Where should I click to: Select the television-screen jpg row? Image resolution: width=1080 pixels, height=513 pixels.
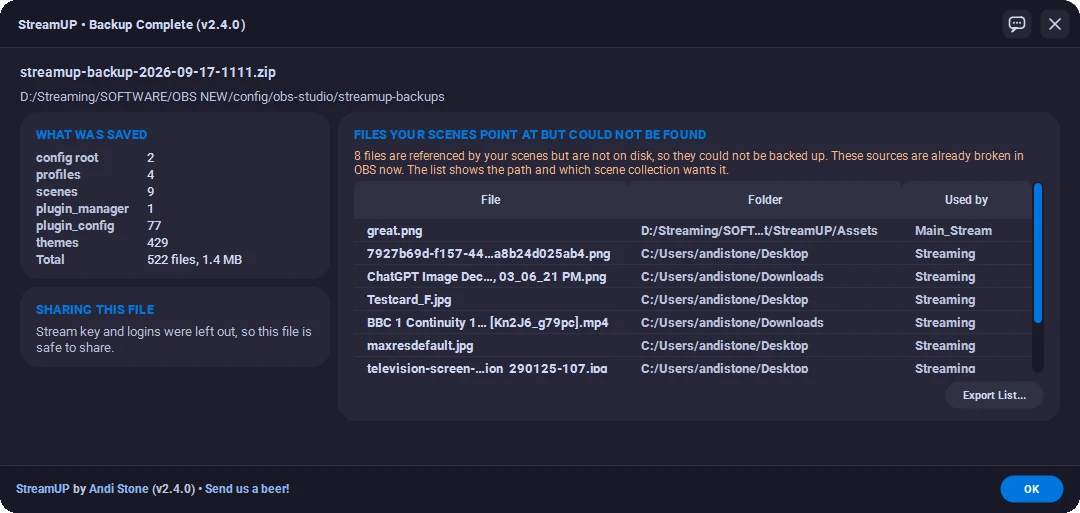(693, 366)
